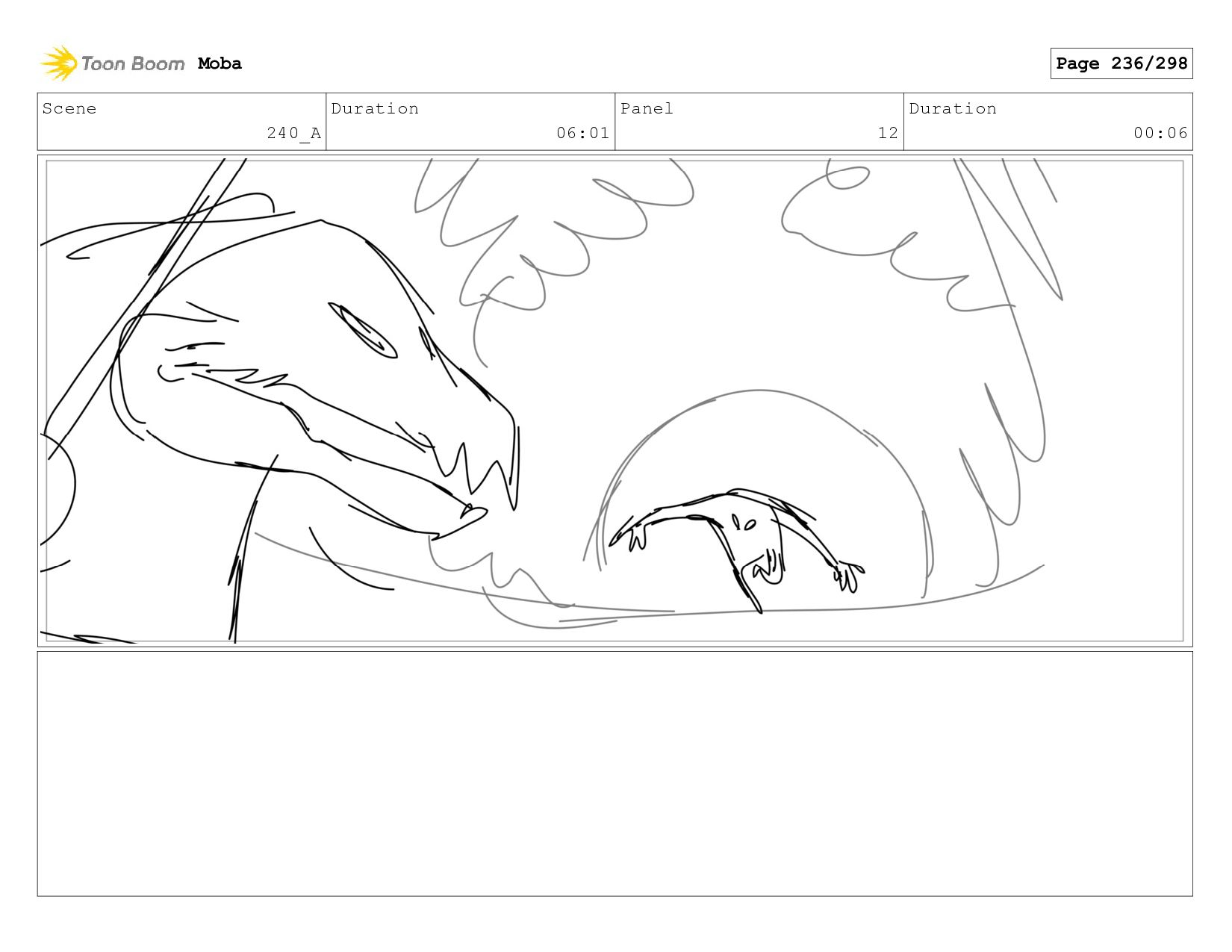
Task: Click the panel duration value '00:06'
Action: [1160, 133]
